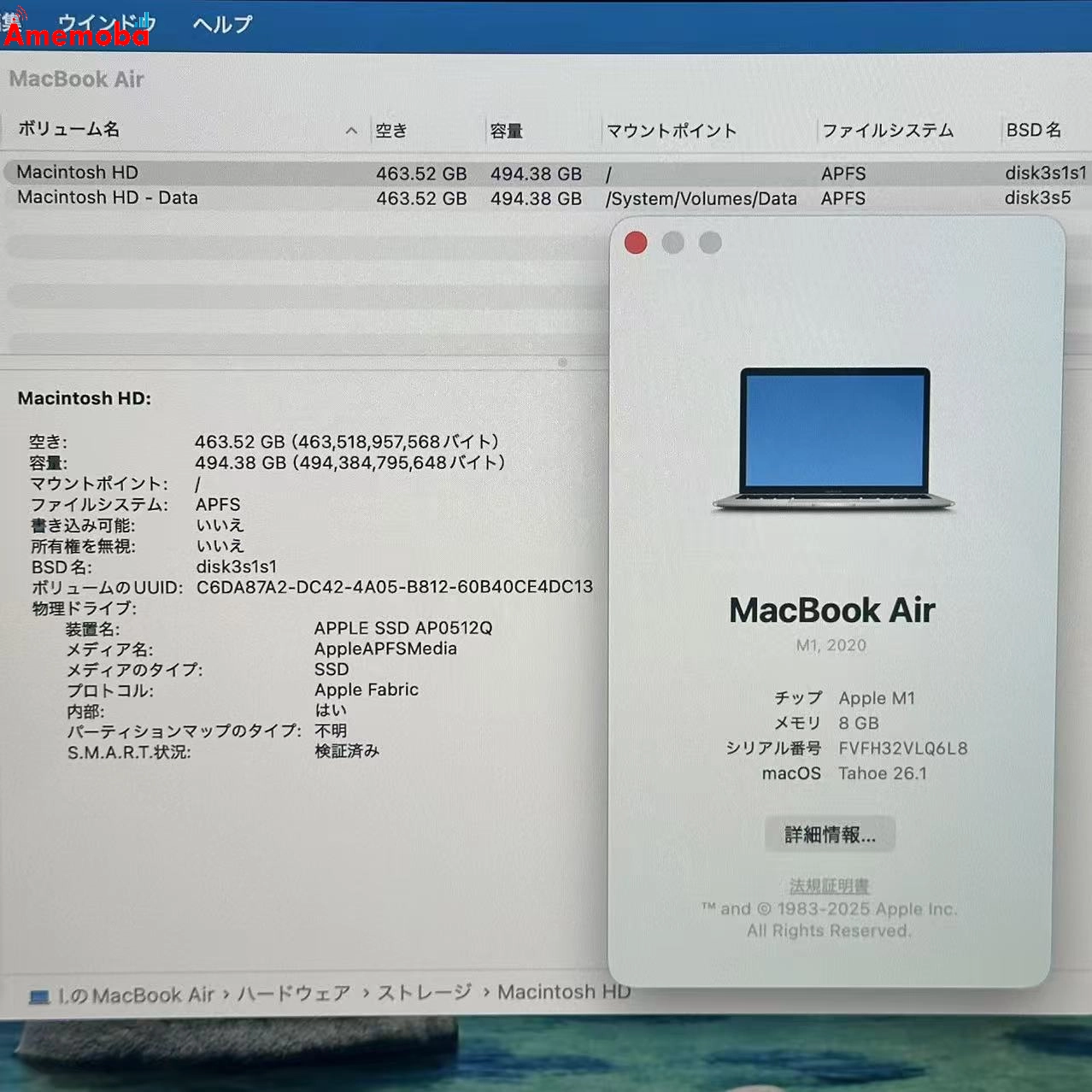Click Macintosh HD at end of breadcrumb
1092x1092 pixels.
564,991
